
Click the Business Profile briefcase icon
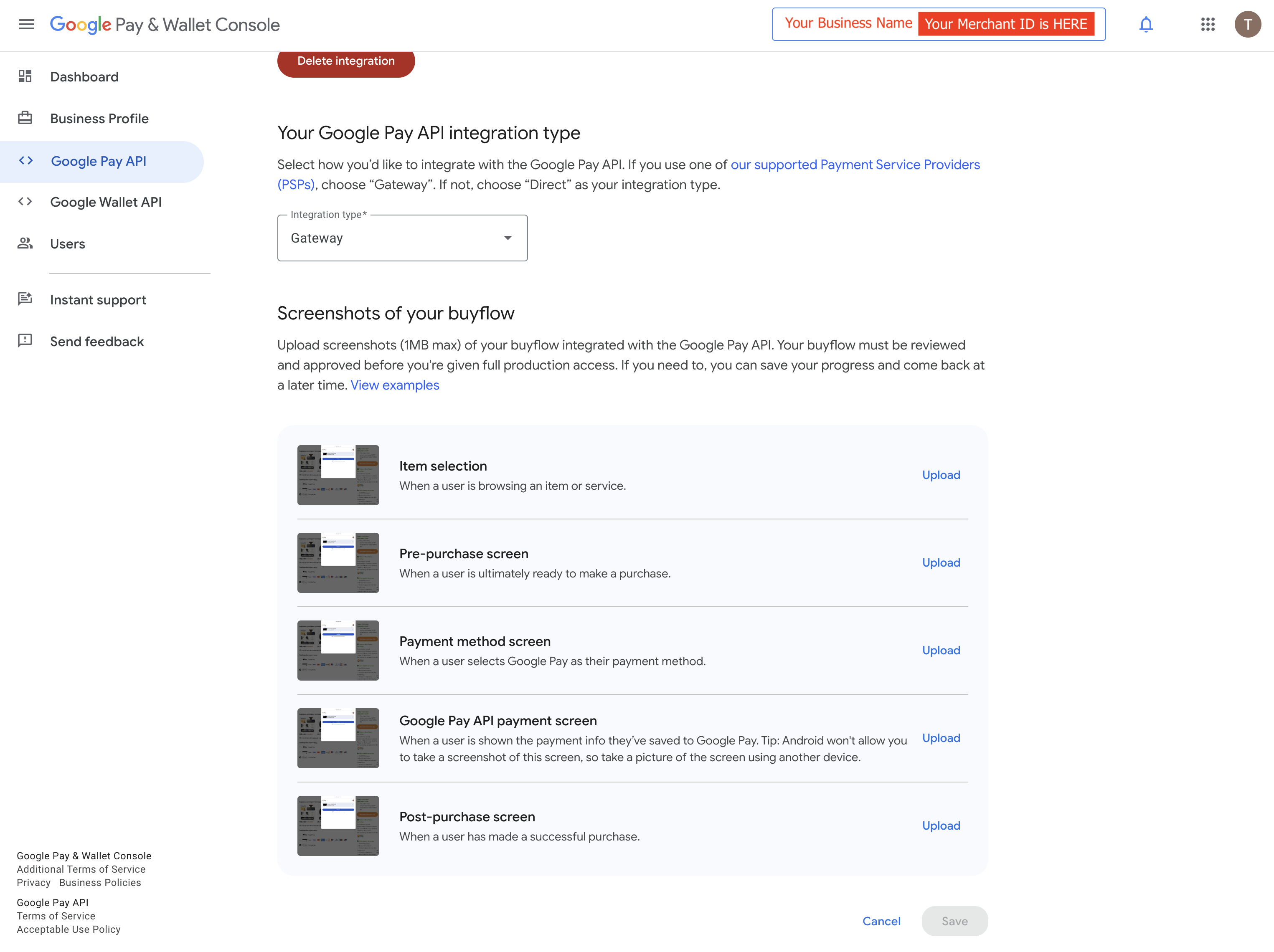click(25, 118)
